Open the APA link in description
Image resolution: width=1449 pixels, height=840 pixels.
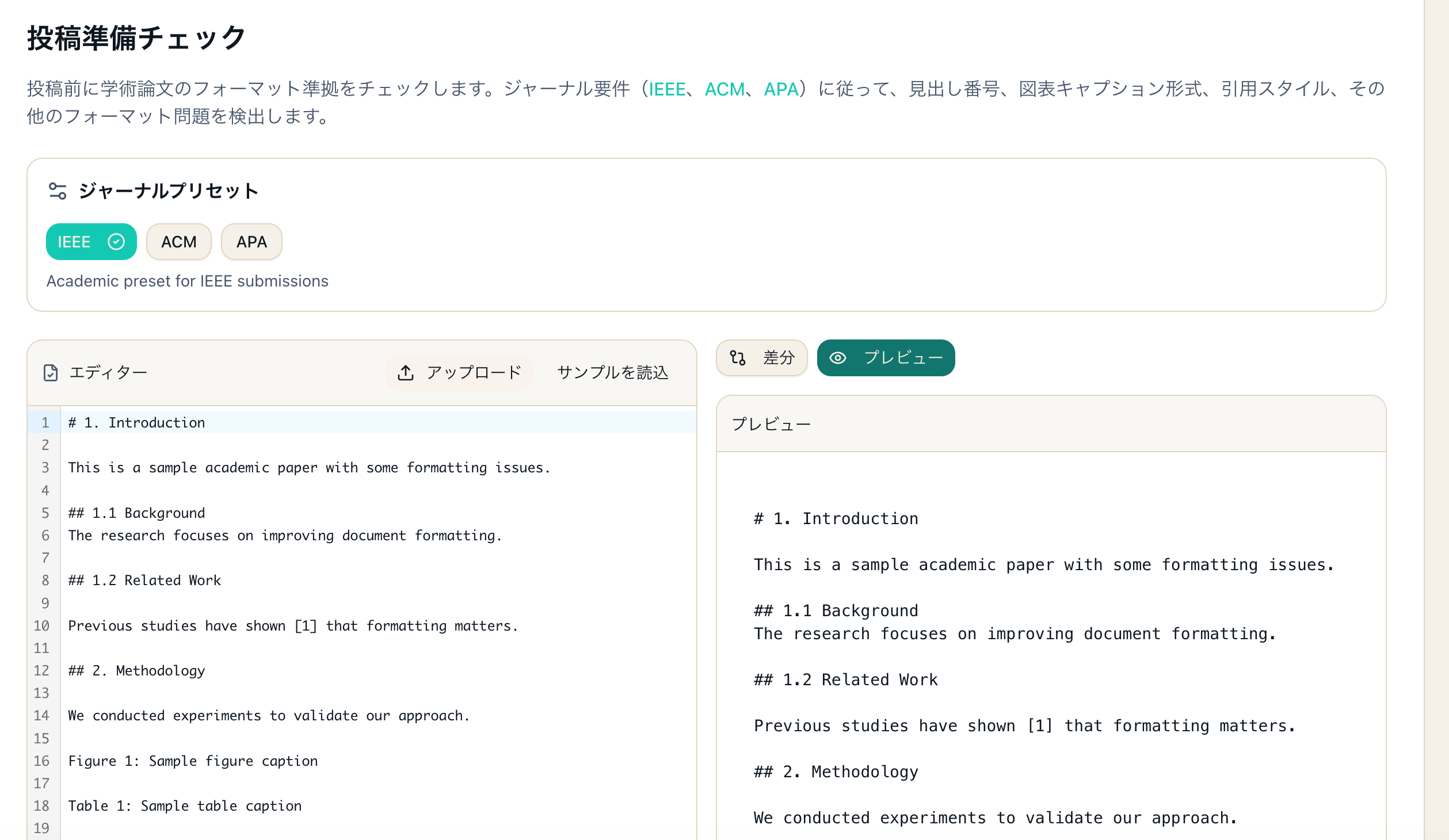point(781,89)
